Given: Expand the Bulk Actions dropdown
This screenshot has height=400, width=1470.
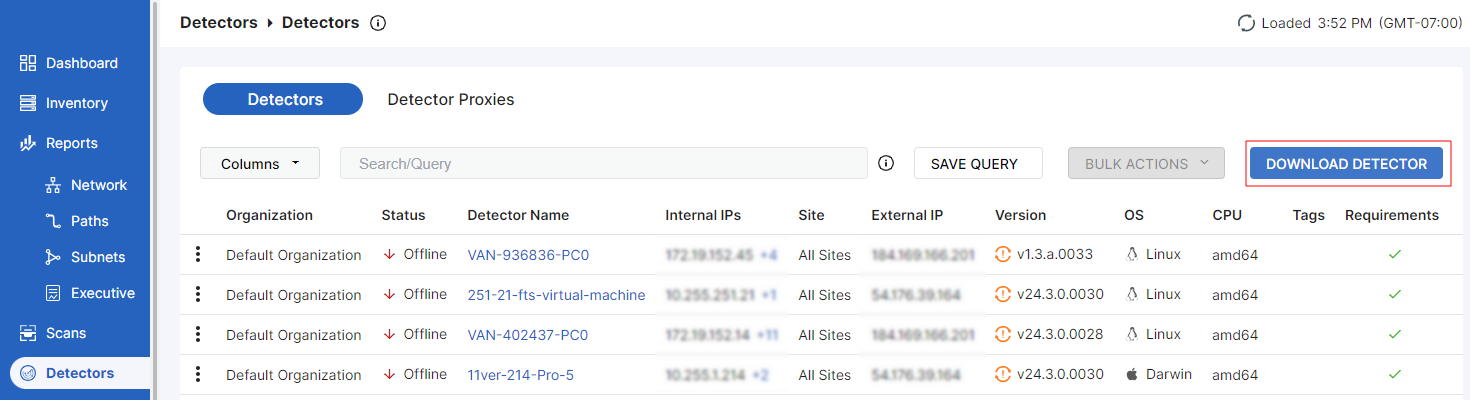Looking at the screenshot, I should [1146, 163].
